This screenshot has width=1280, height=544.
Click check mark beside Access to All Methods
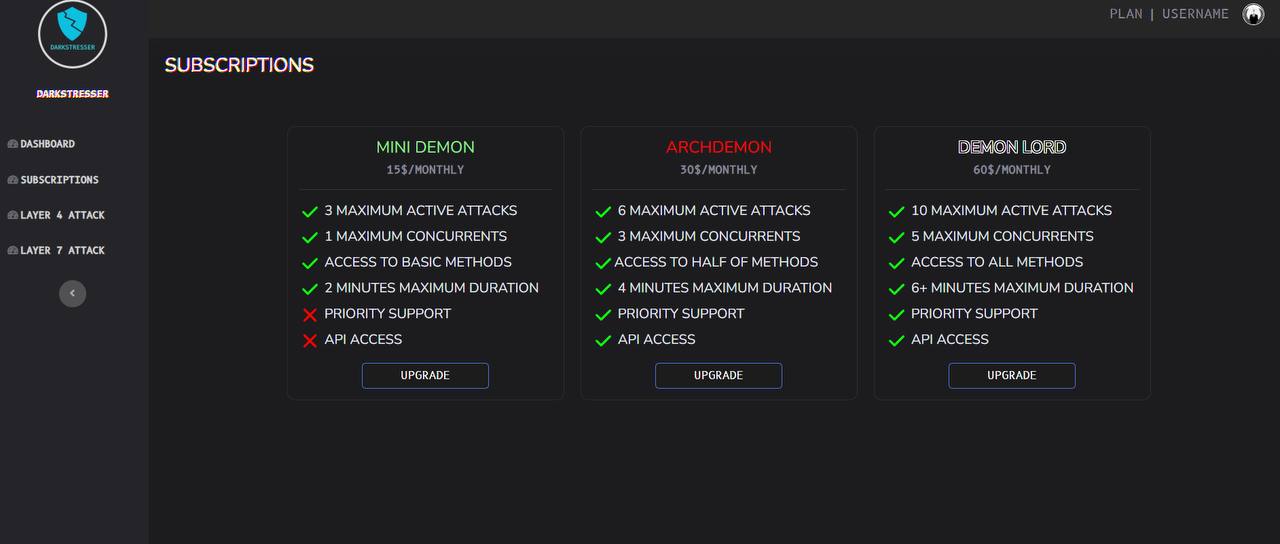[x=897, y=264]
